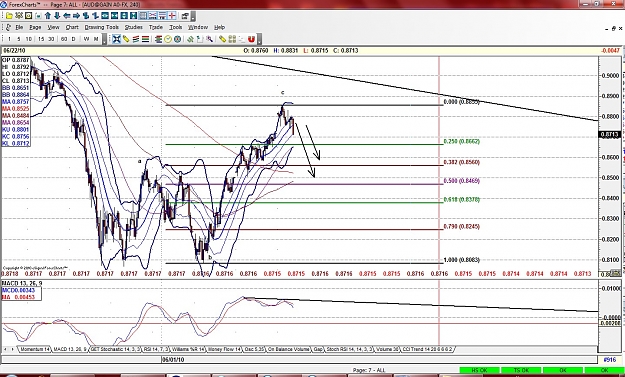The image size is (625, 377).
Task: Click the blue down arrow toolbar icon
Action: pos(57,16)
